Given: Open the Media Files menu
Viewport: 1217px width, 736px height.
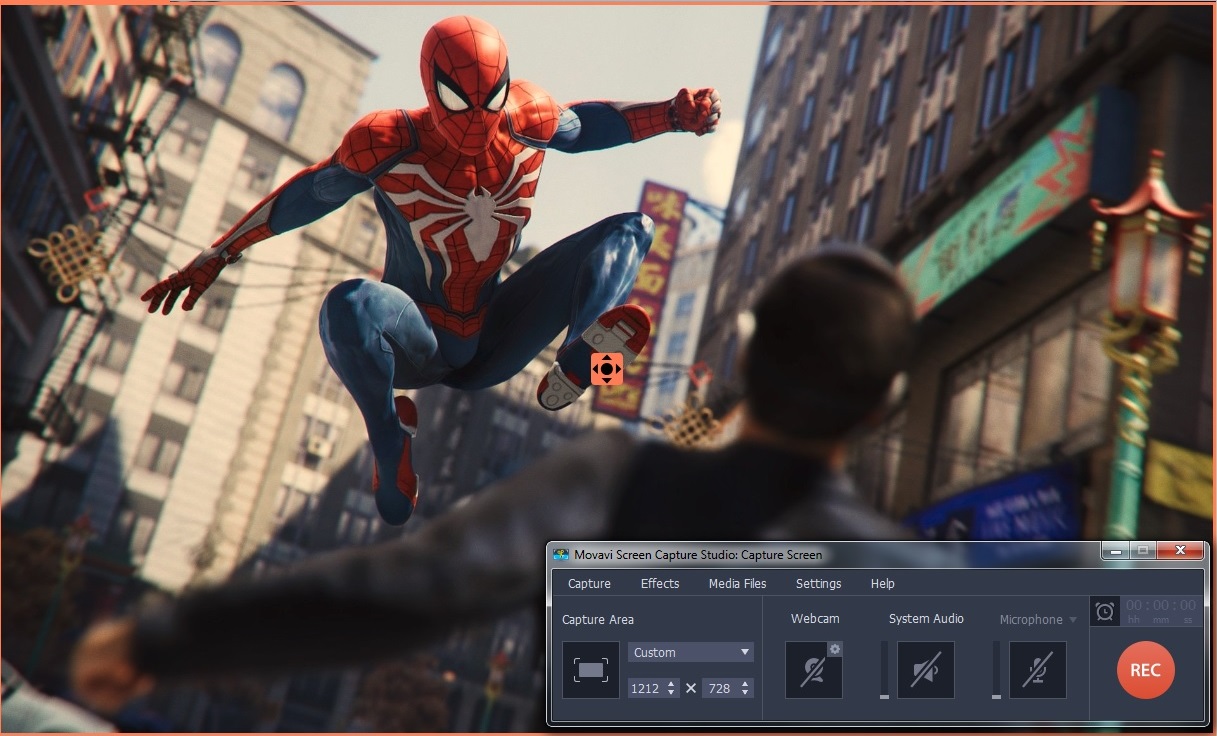Looking at the screenshot, I should [737, 583].
